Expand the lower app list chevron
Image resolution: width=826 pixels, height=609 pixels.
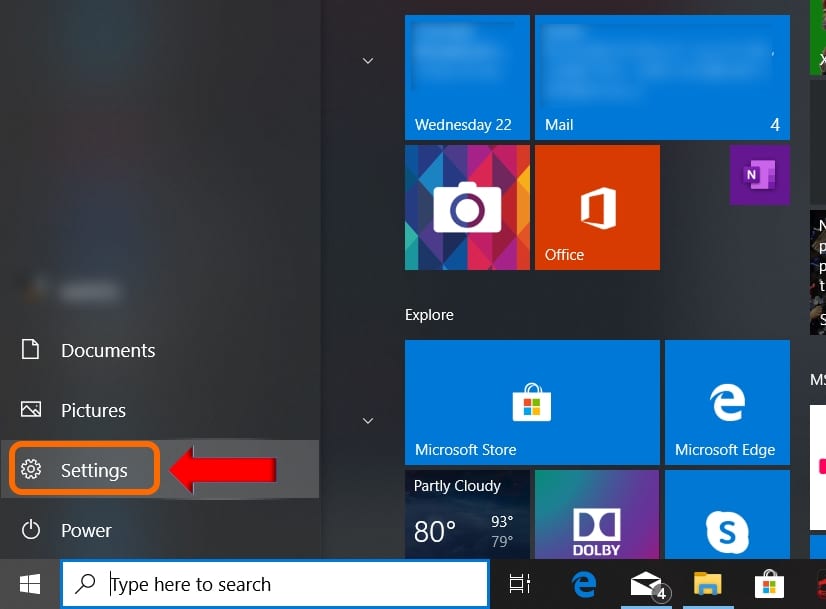click(368, 420)
